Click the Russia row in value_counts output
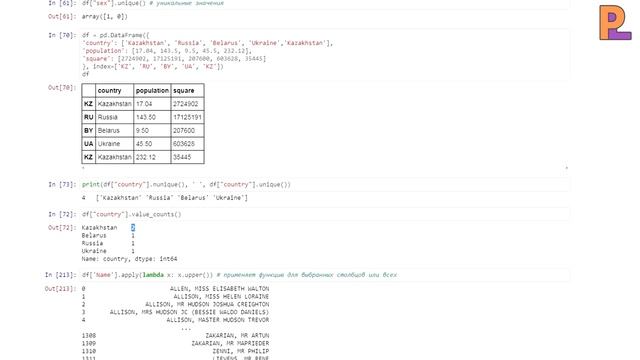The height and width of the screenshot is (360, 640). point(108,243)
